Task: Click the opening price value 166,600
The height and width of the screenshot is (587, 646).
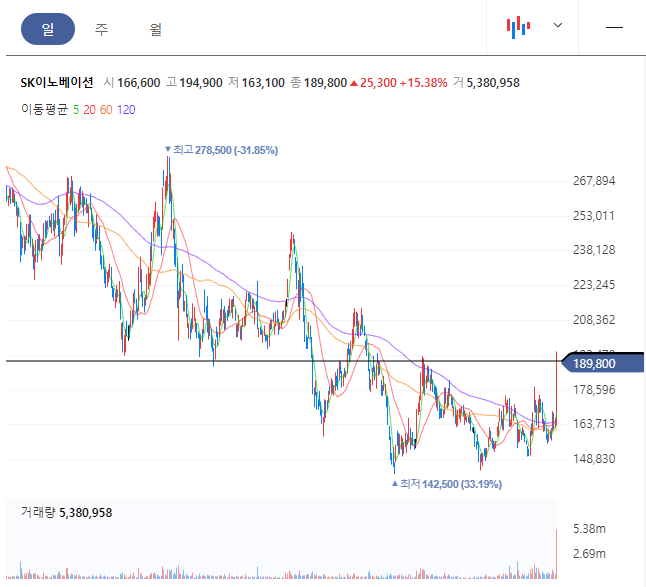Action: tap(138, 83)
